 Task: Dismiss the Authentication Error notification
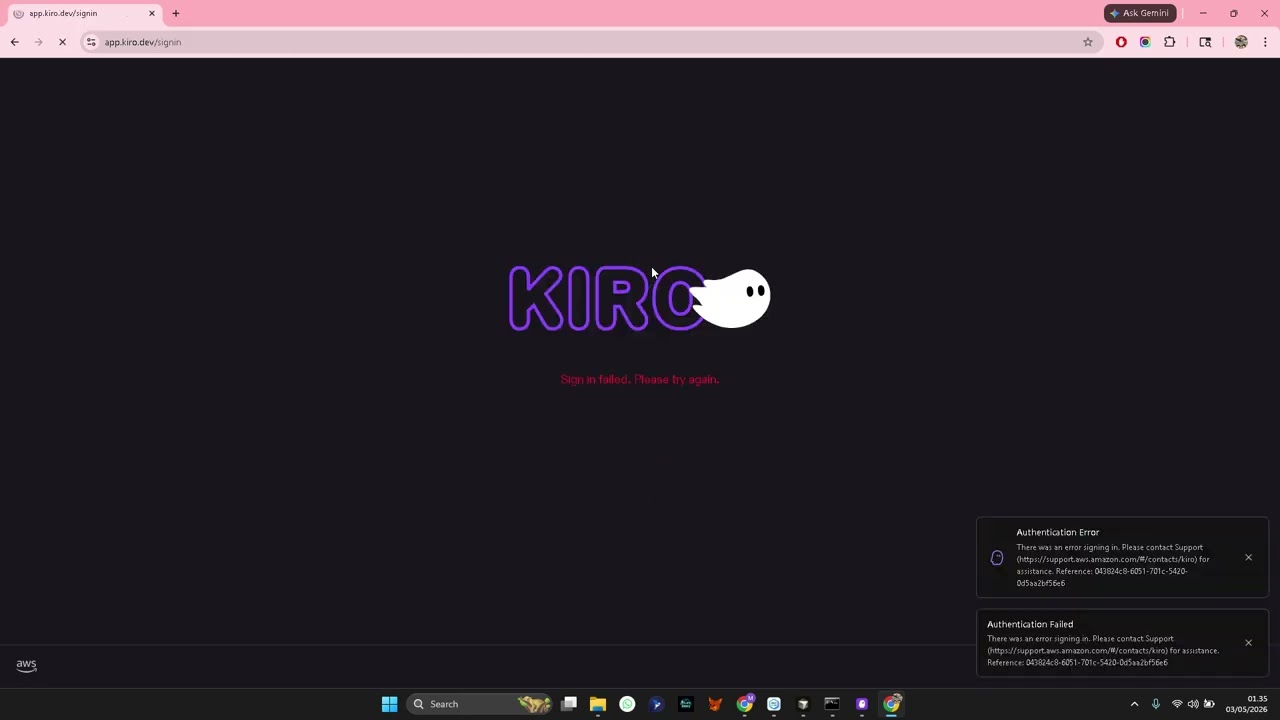(1248, 557)
